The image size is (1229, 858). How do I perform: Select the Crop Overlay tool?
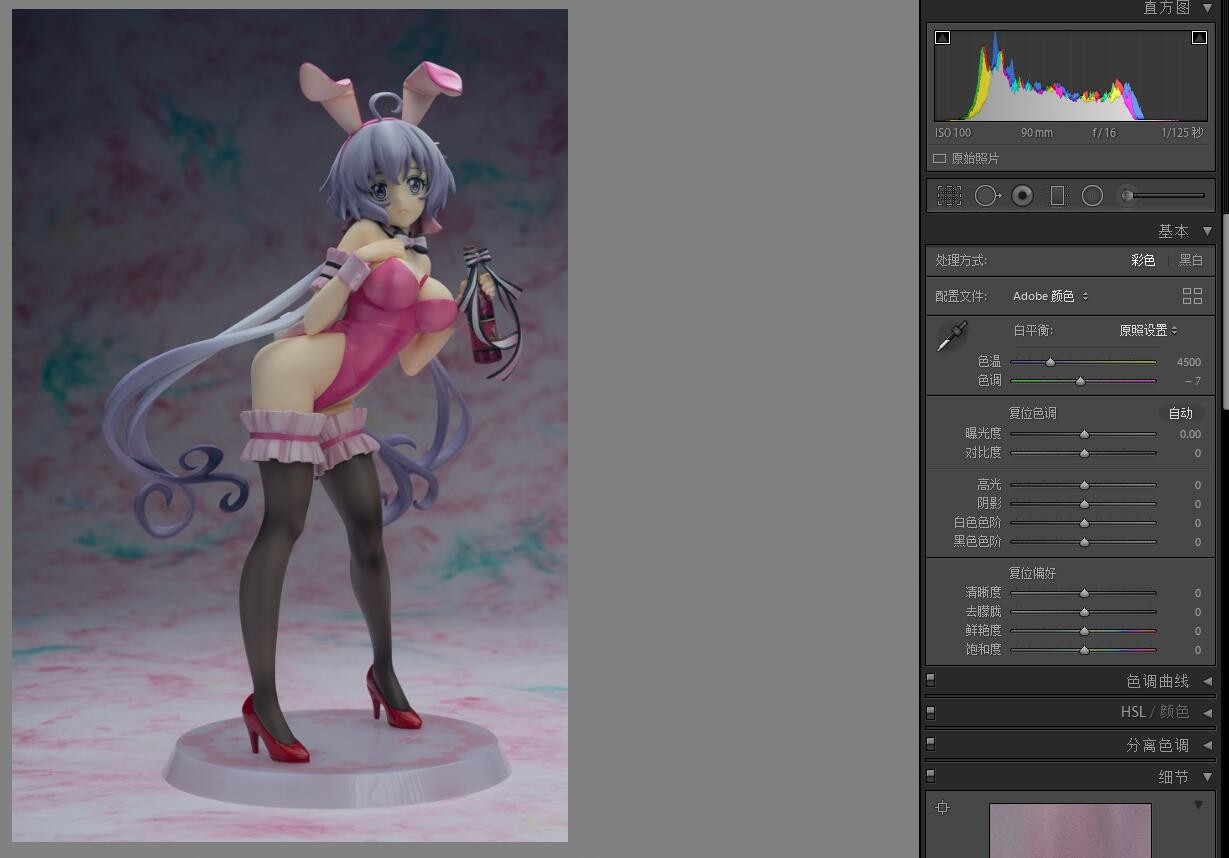949,196
